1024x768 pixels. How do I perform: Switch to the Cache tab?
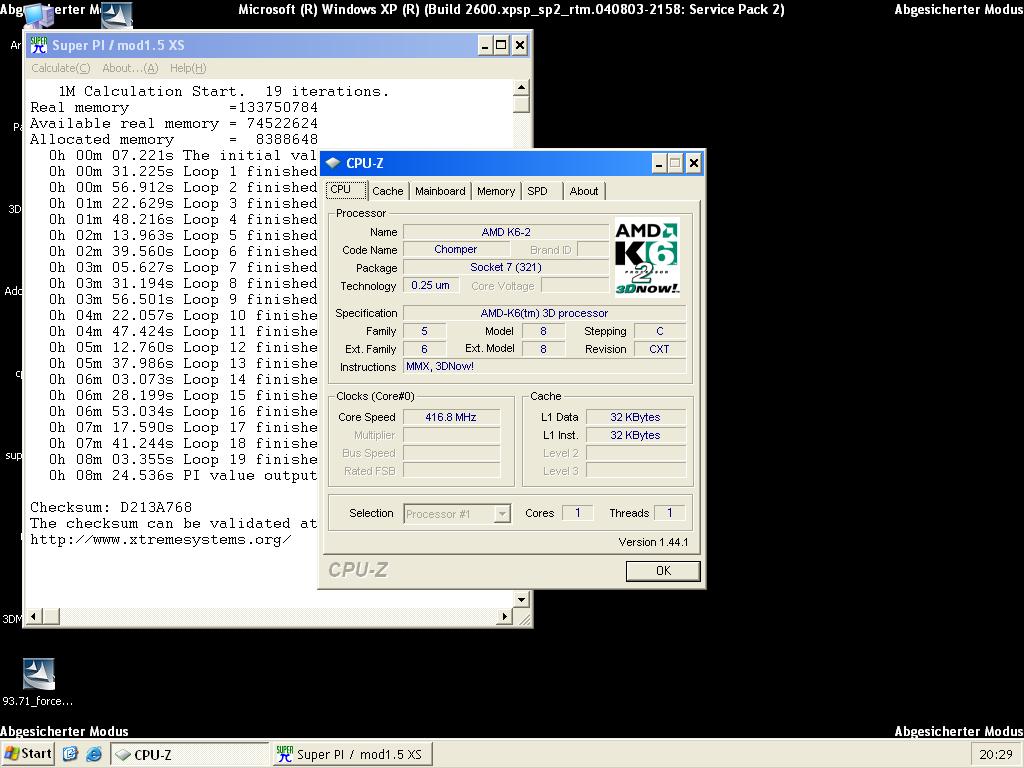click(x=388, y=191)
